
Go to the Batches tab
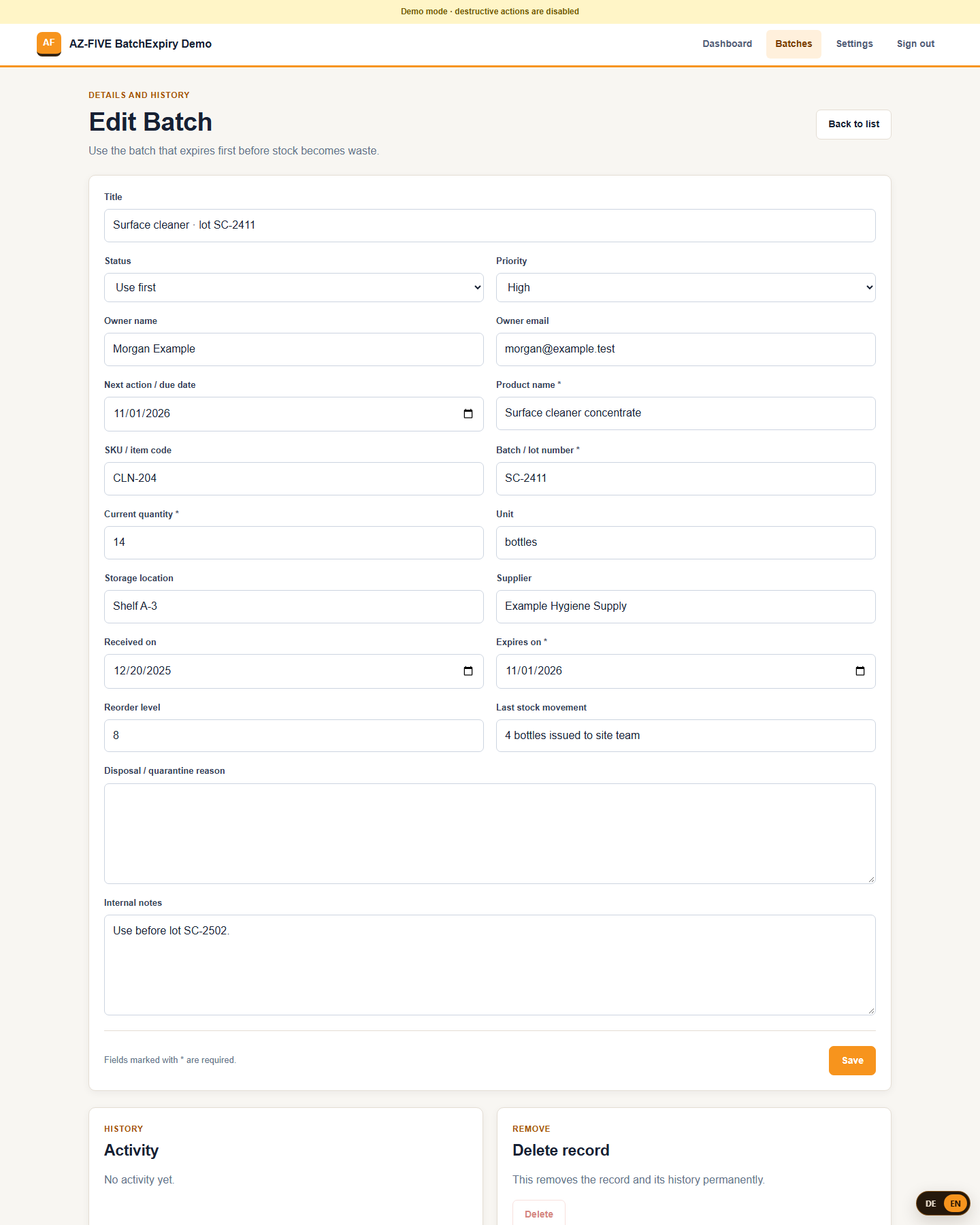(x=794, y=44)
